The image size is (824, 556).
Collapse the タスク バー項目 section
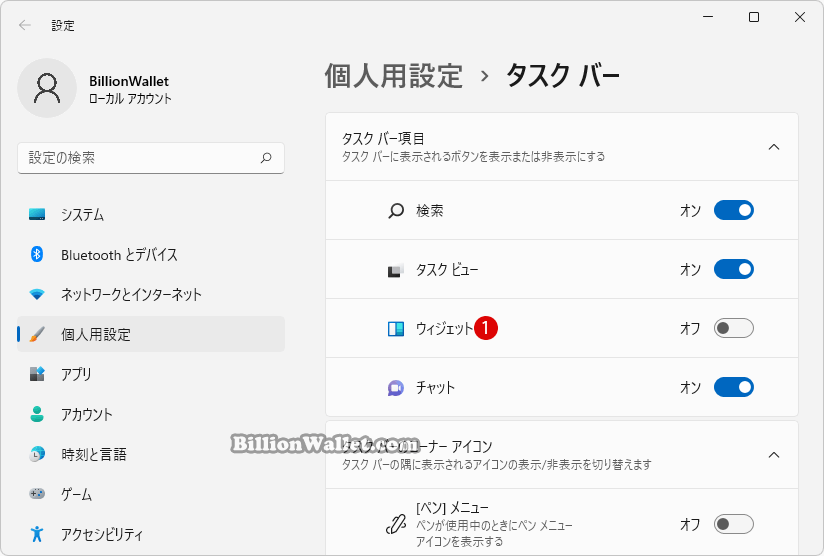774,147
